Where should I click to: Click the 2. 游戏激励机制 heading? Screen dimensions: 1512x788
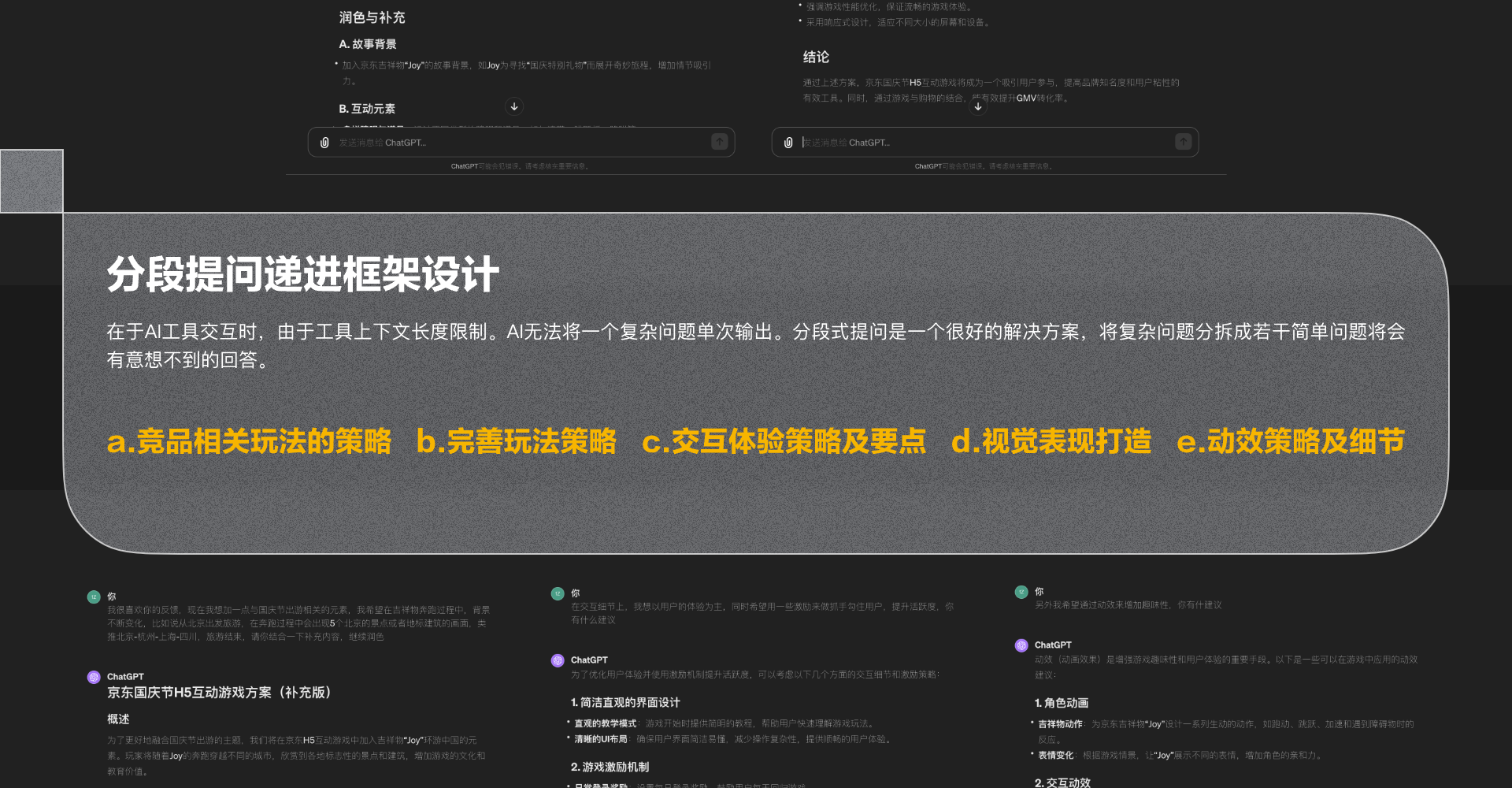pos(610,768)
